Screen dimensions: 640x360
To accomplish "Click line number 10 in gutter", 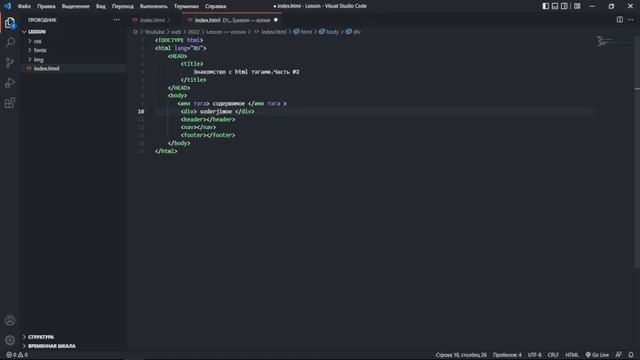I will (141, 111).
